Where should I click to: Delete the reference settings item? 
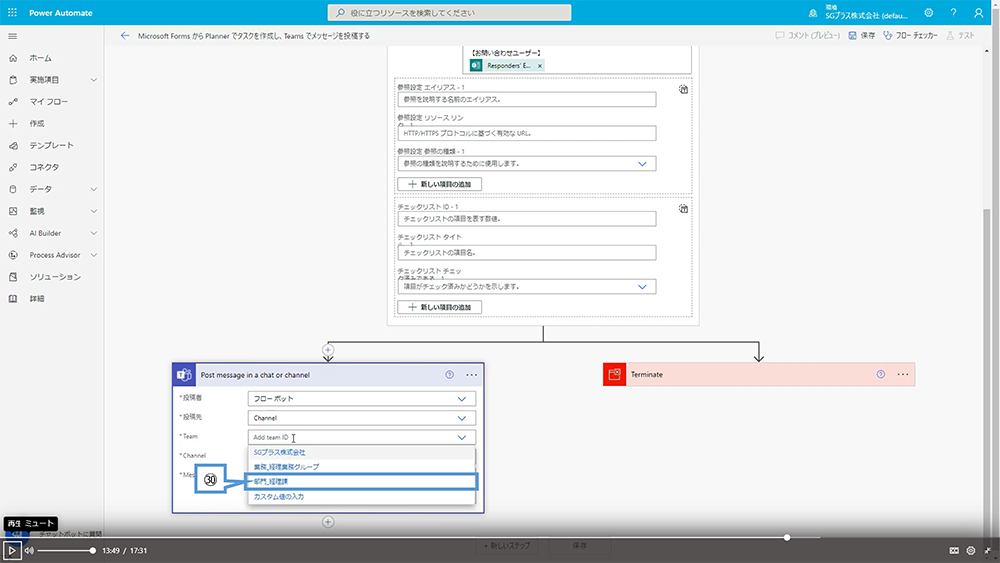coord(683,89)
